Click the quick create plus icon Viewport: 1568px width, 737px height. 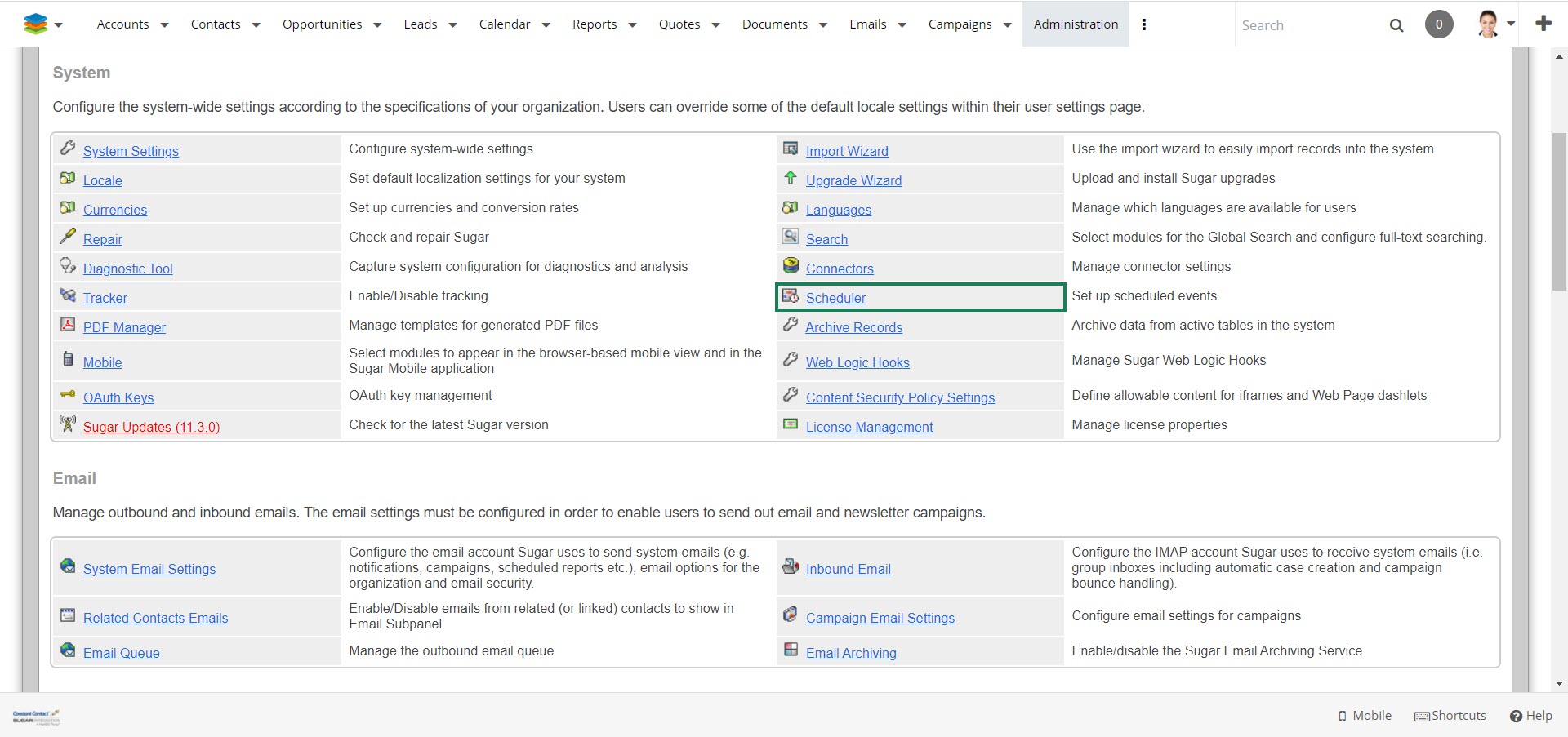point(1543,24)
